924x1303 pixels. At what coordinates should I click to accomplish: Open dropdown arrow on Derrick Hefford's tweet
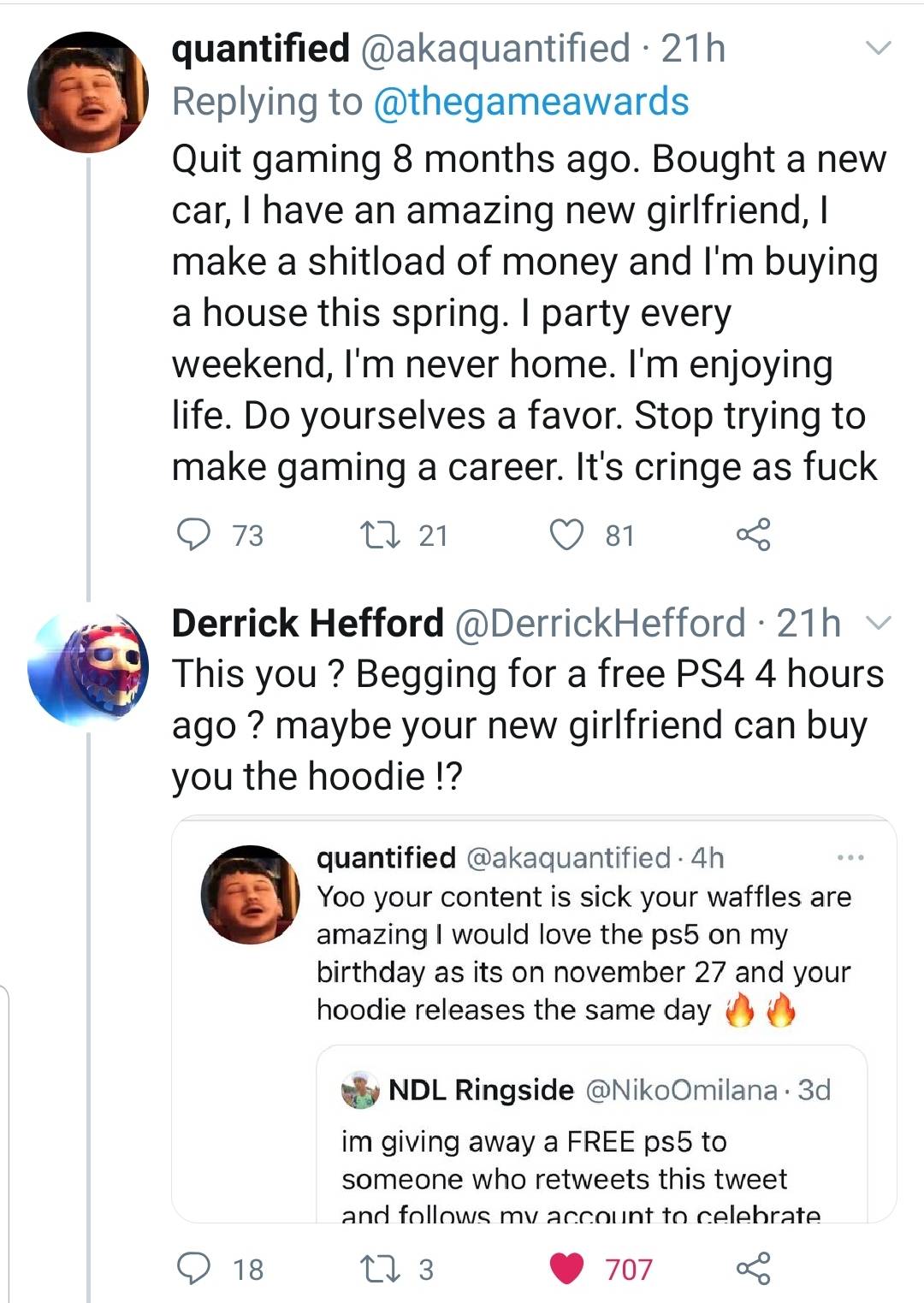pos(879,623)
